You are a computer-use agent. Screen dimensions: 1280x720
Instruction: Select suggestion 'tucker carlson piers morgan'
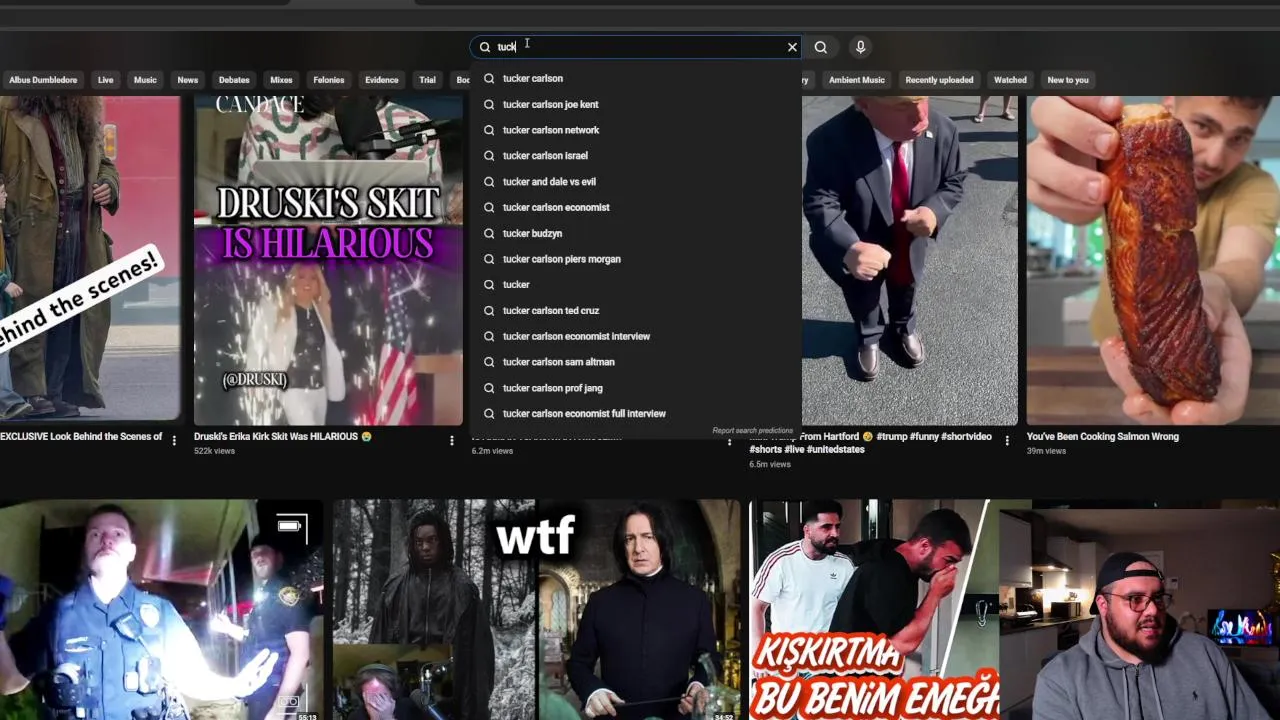pos(636,259)
